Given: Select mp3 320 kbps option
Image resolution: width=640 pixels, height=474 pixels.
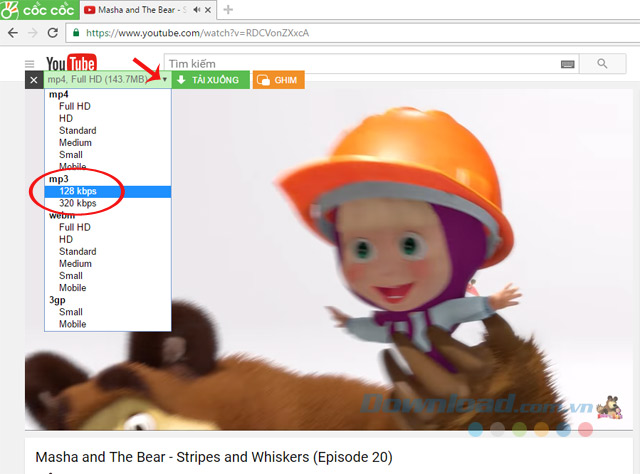Looking at the screenshot, I should (x=108, y=203).
